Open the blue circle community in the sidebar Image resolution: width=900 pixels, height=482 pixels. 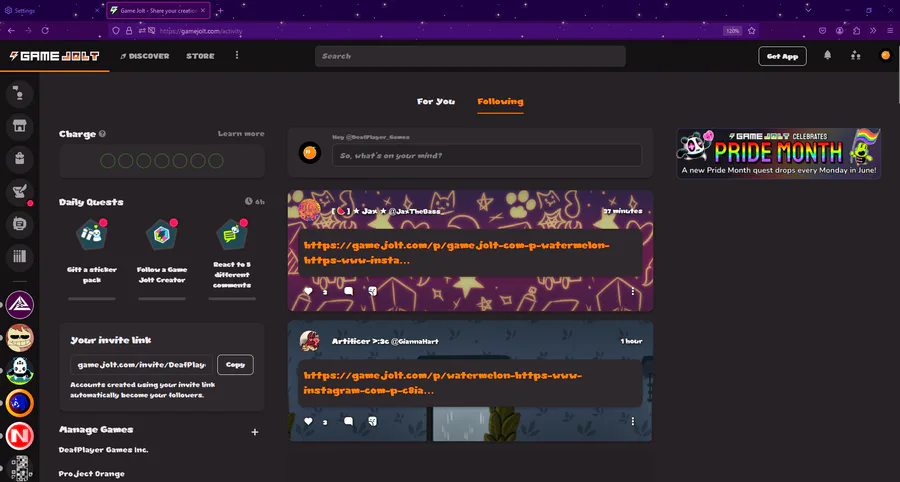point(20,403)
